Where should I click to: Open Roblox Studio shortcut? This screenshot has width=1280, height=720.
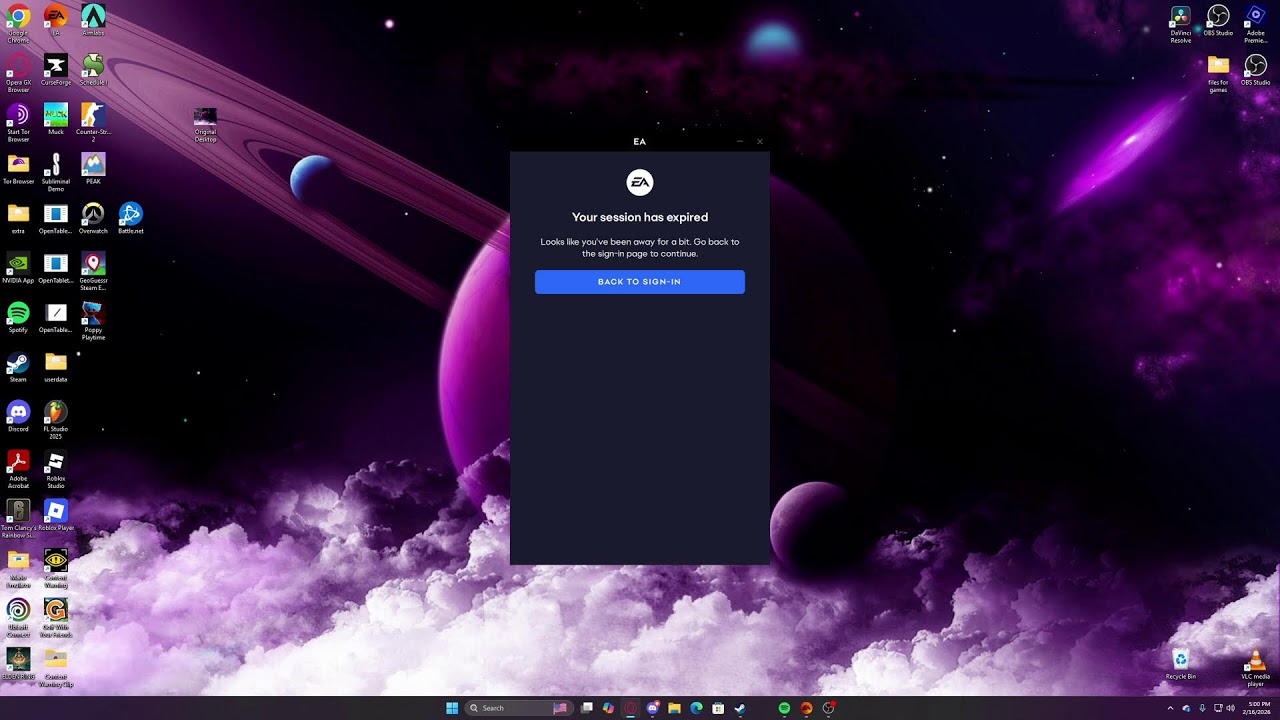(x=56, y=469)
